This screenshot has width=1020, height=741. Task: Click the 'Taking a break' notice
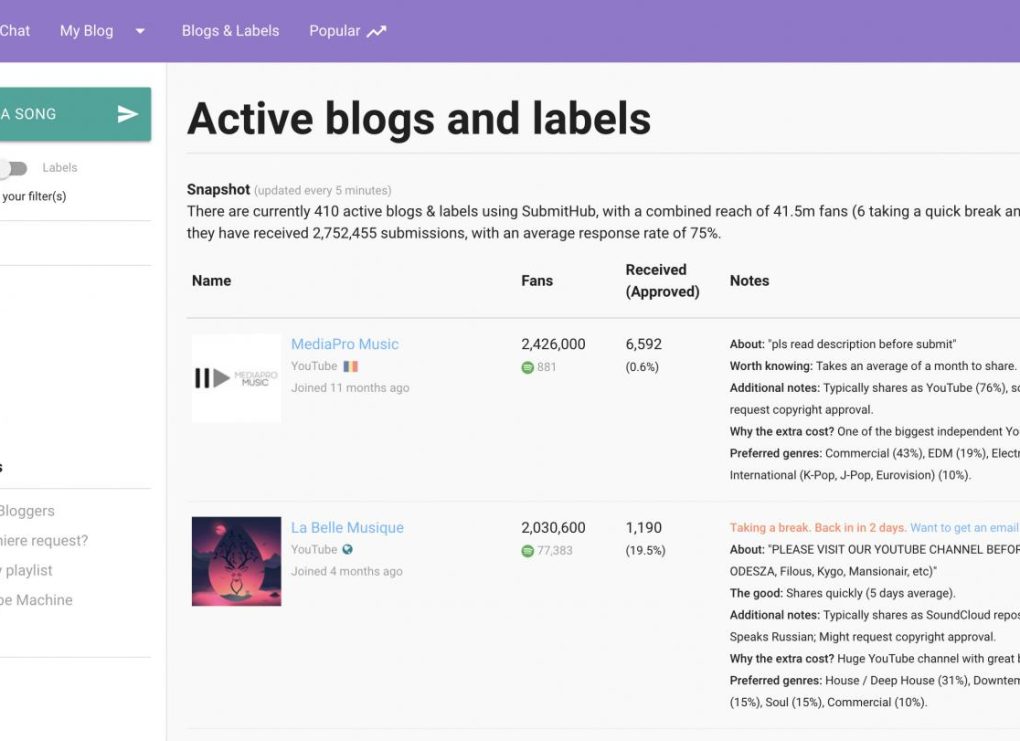[x=818, y=528]
